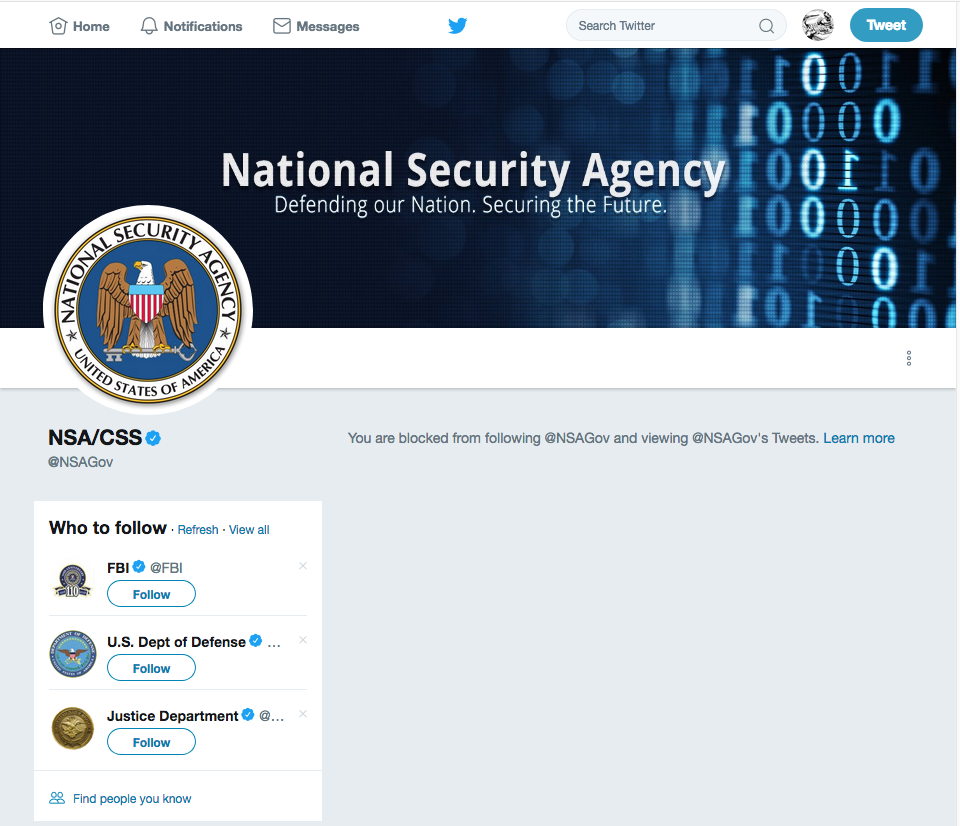Click the Dept of Defense avatar
The width and height of the screenshot is (960, 826).
coord(72,654)
